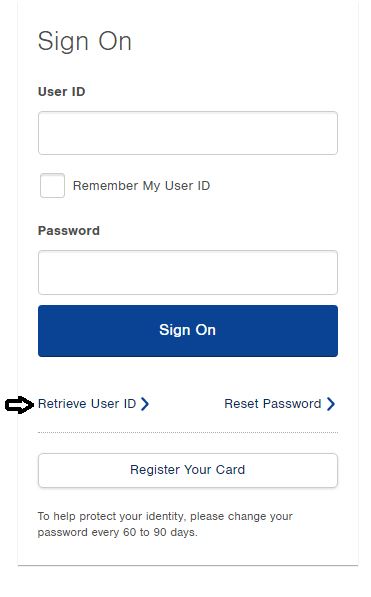Click the Remember My User ID label text
The width and height of the screenshot is (371, 597).
tap(141, 186)
